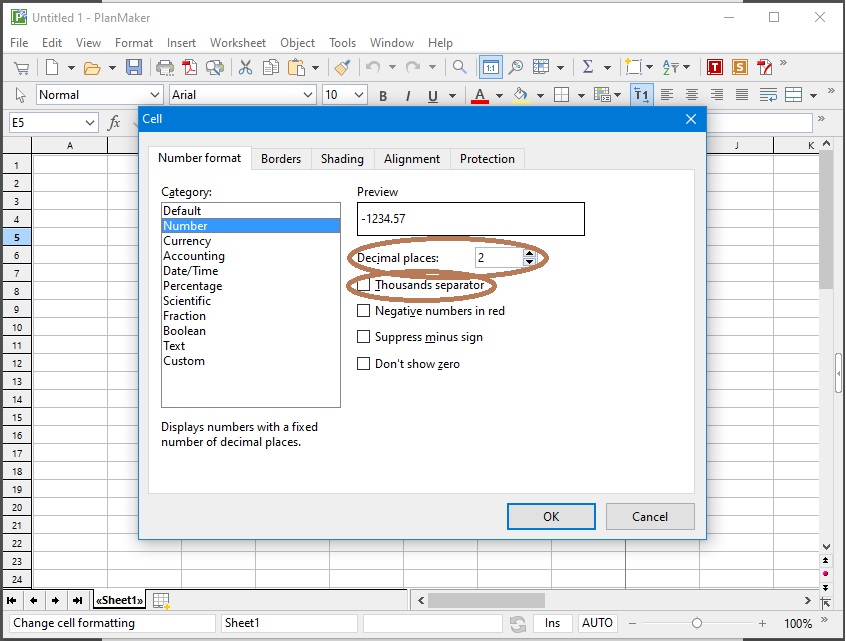Click the Italic formatting icon
The image size is (846, 641).
[x=408, y=95]
